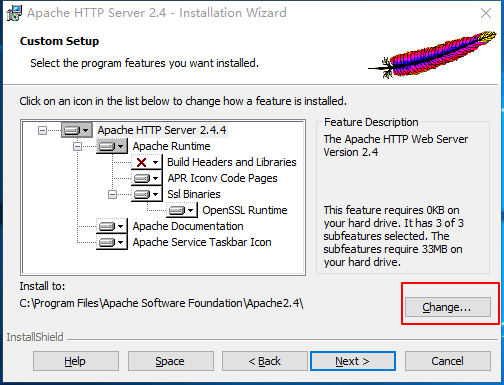Select the Apache Runtime label

[171, 146]
